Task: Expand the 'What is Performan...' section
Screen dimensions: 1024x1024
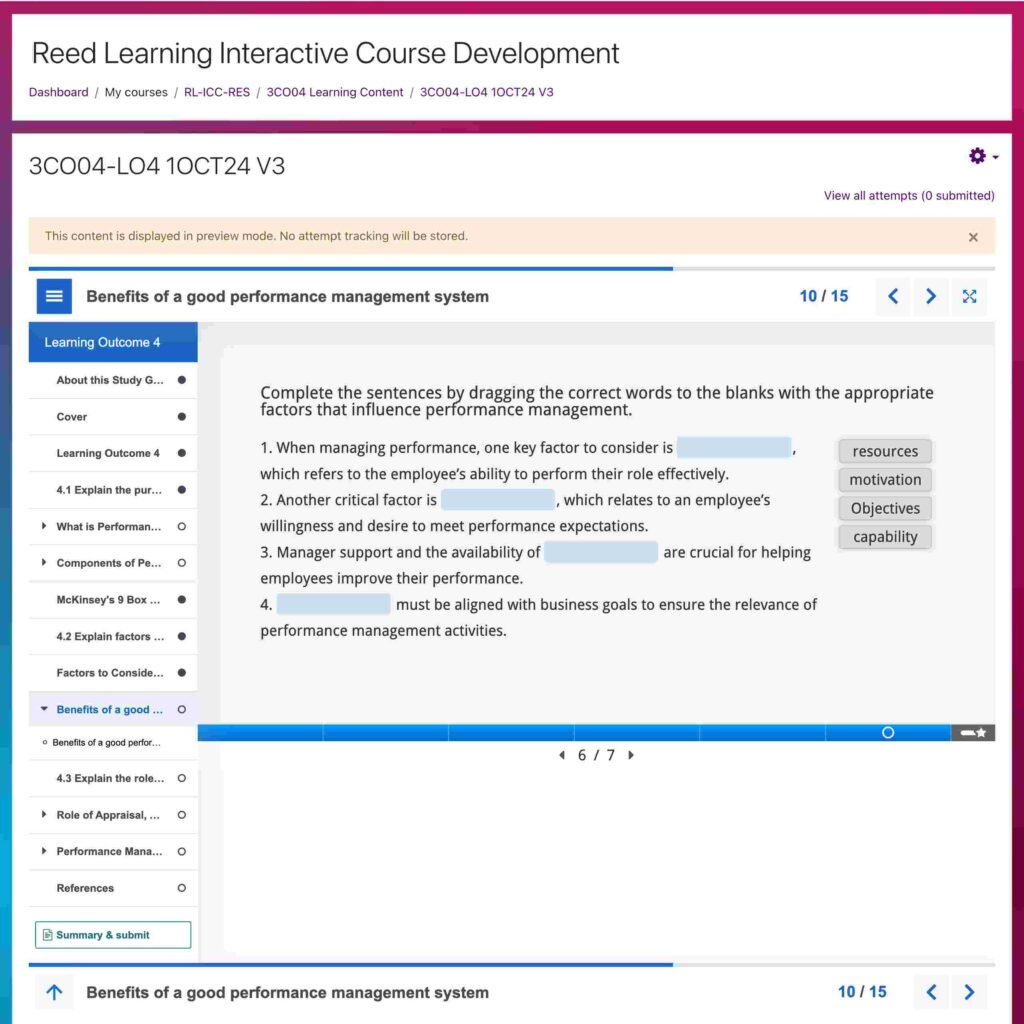Action: pos(44,526)
